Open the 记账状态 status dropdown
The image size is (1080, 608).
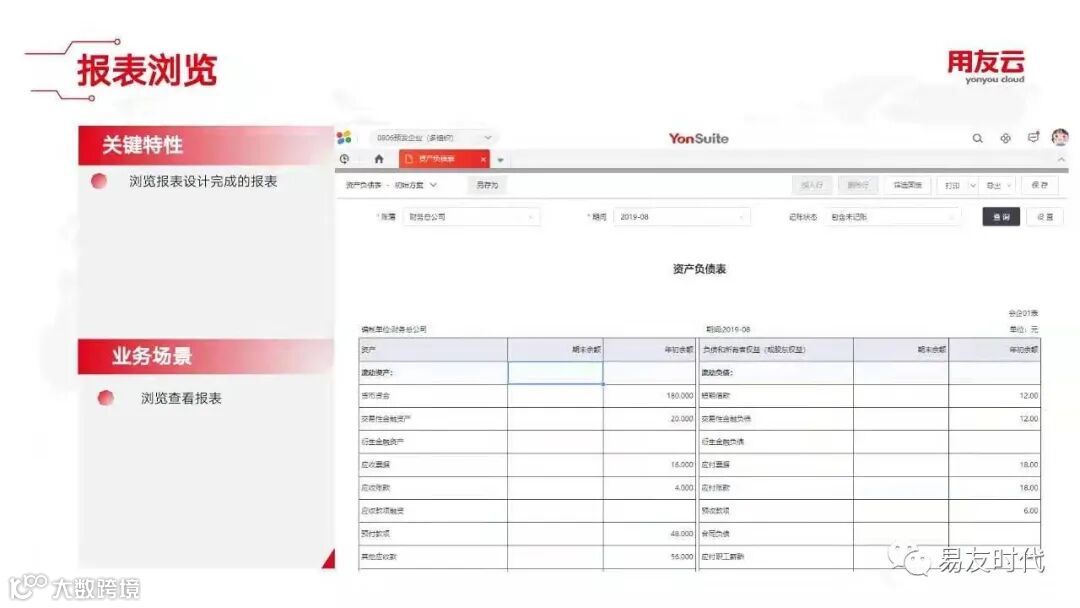tap(892, 217)
